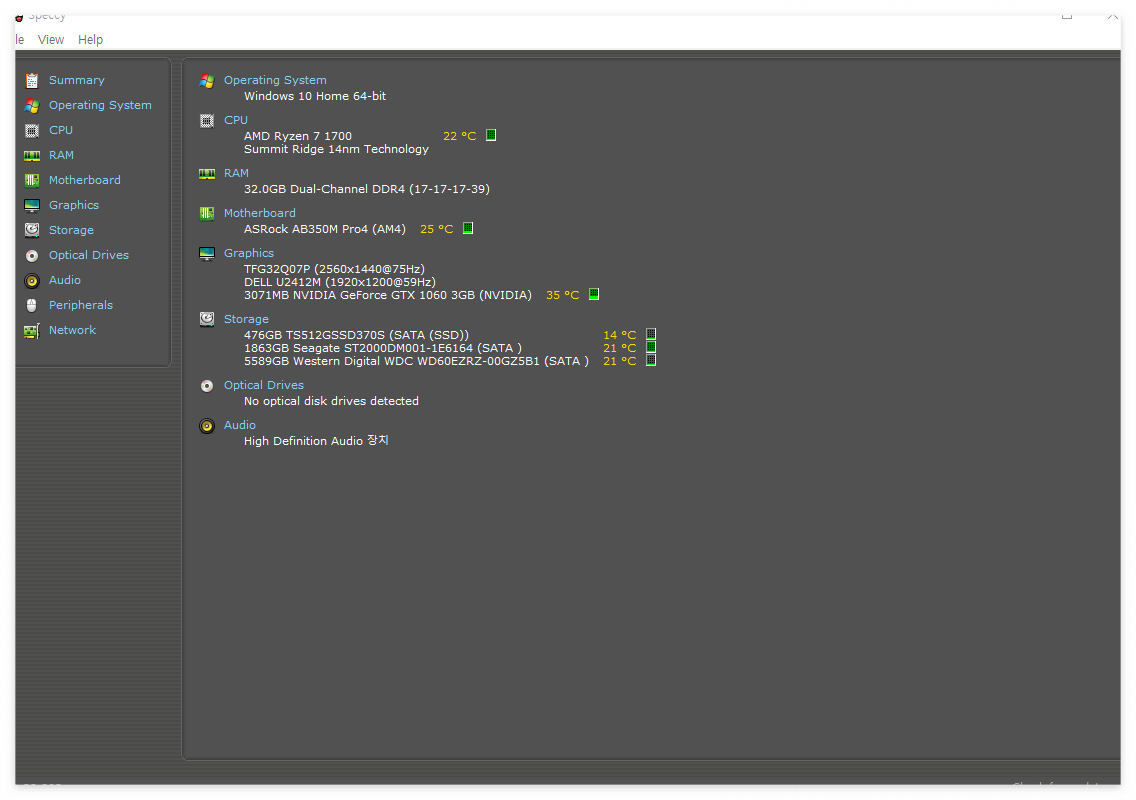The height and width of the screenshot is (800, 1136).
Task: Click the Graphics monitor icon in sidebar
Action: (x=32, y=206)
